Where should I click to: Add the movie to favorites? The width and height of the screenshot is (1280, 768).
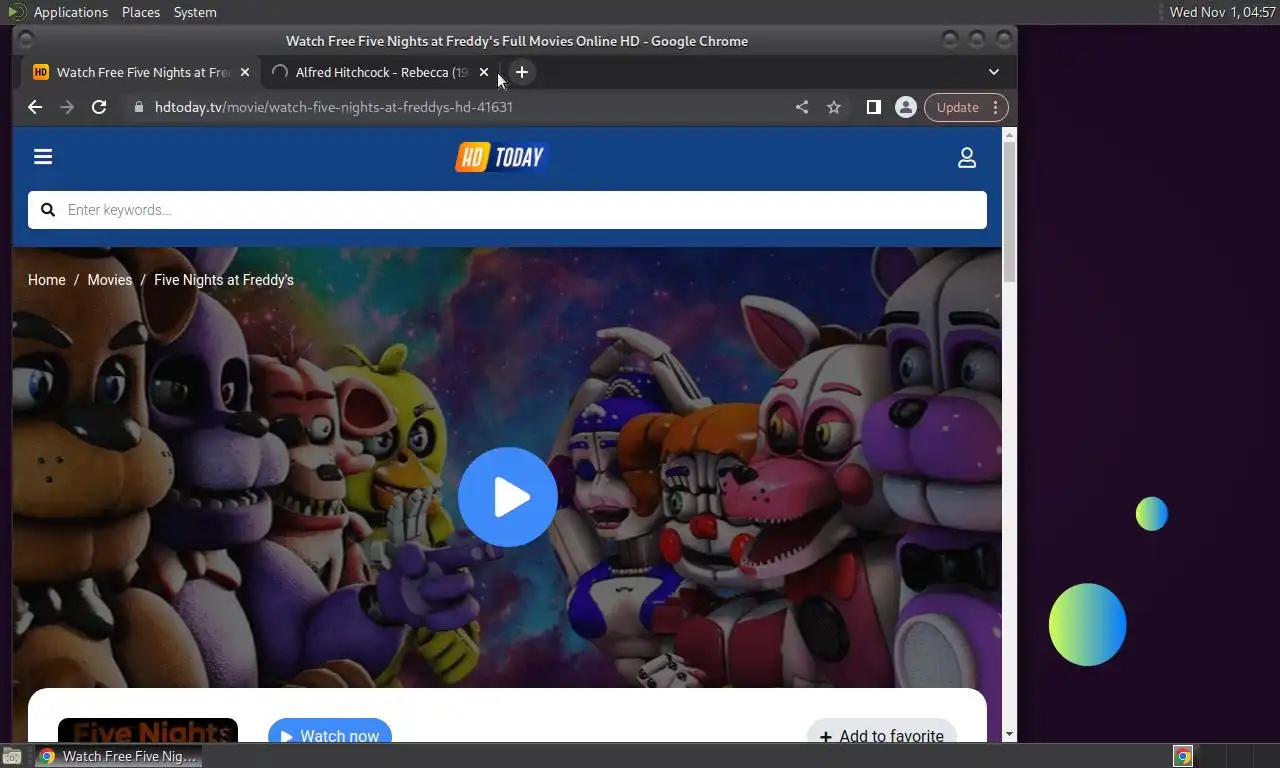[x=882, y=734]
